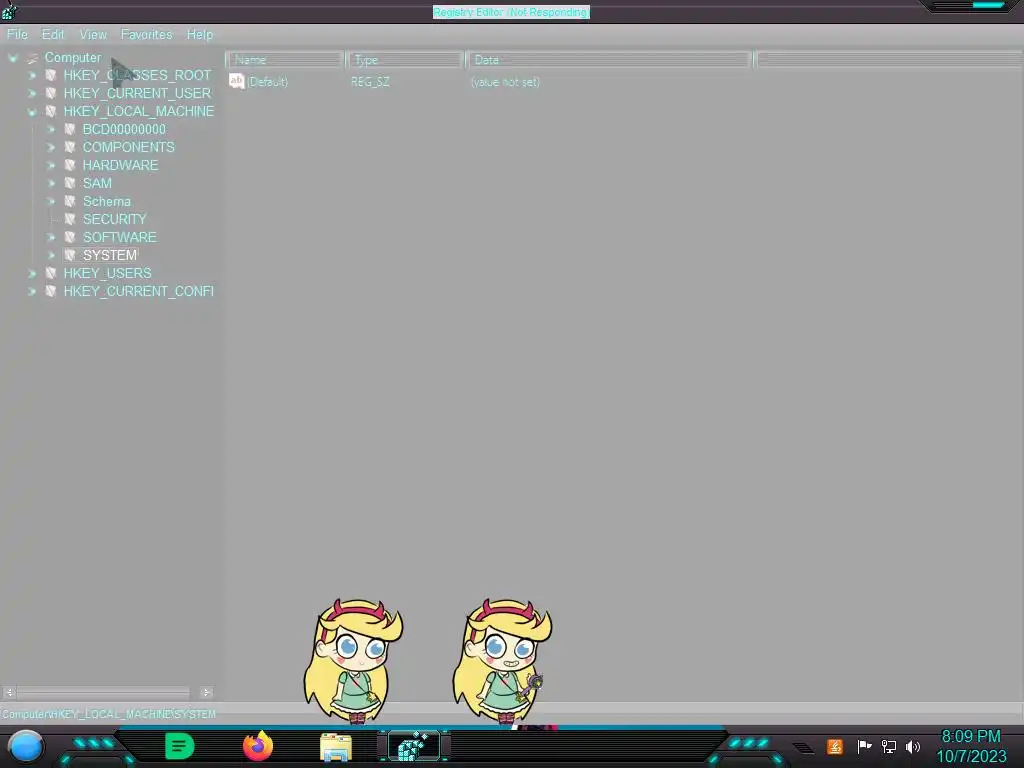Open the File menu
This screenshot has height=768, width=1024.
point(17,35)
